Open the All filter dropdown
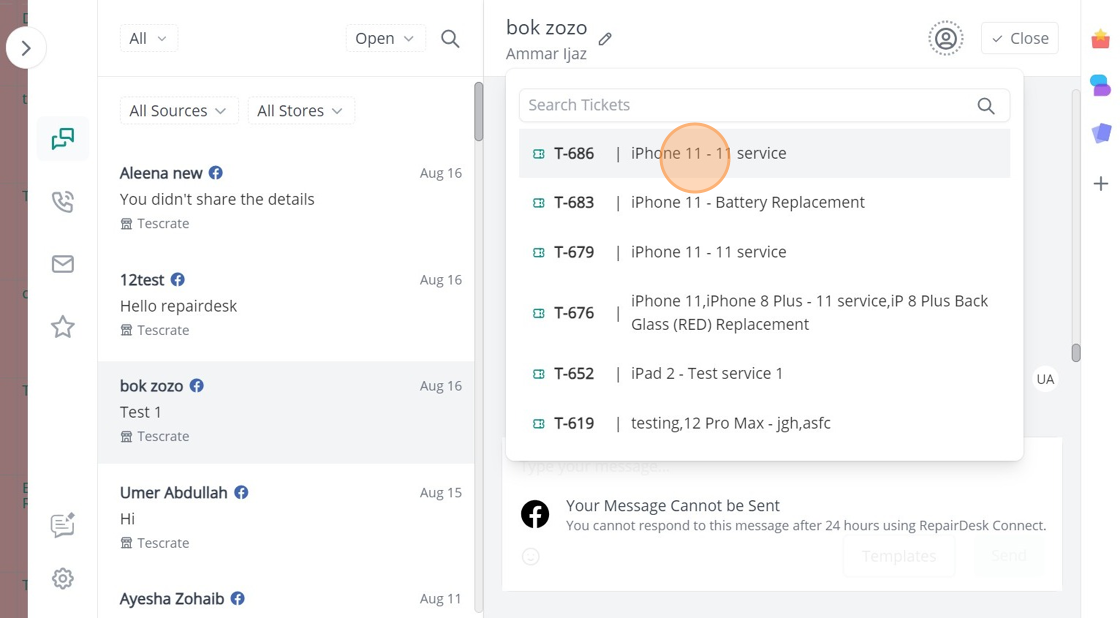The image size is (1120, 618). [x=149, y=39]
